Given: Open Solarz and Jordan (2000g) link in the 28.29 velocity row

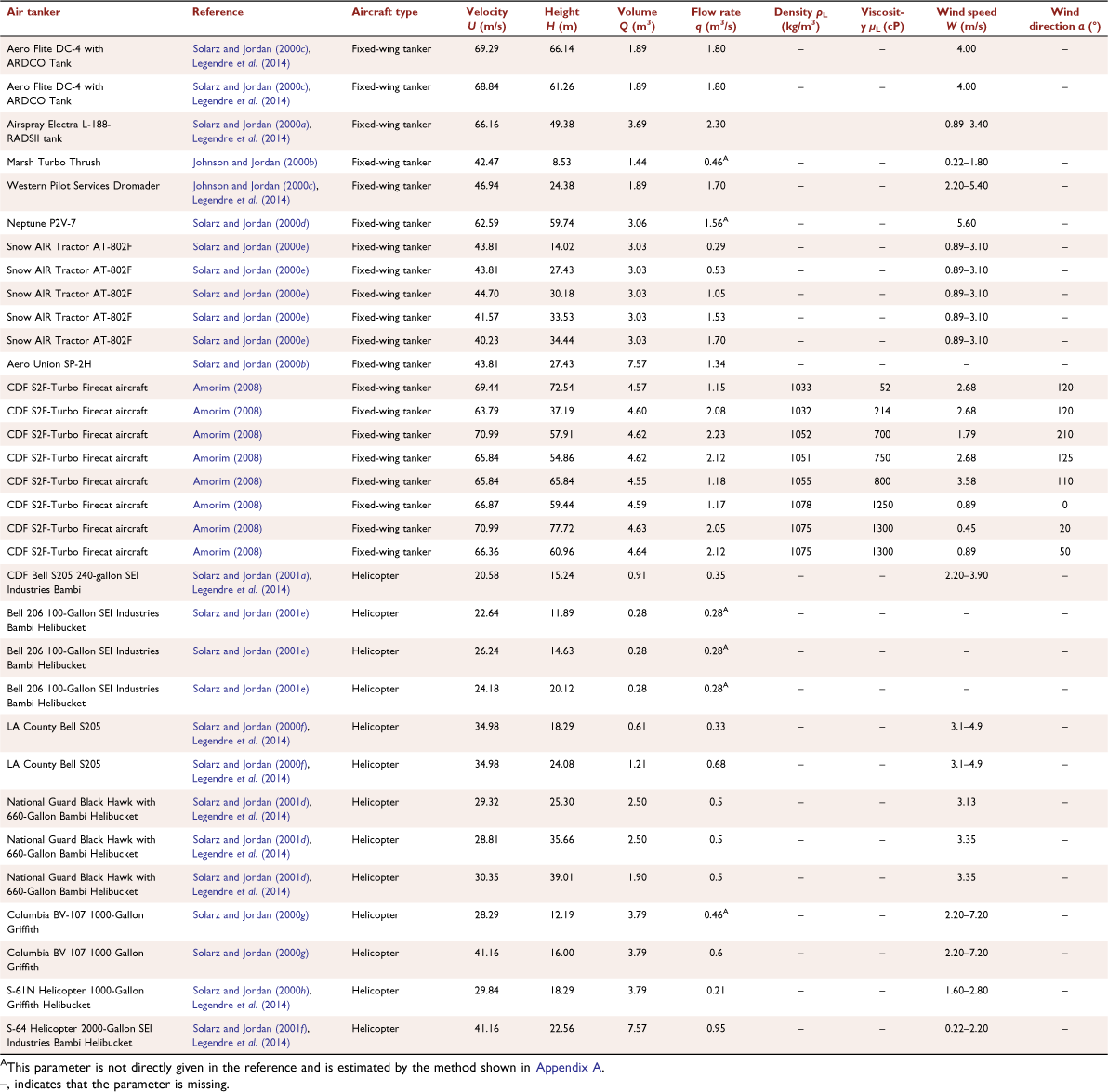Looking at the screenshot, I should point(251,914).
